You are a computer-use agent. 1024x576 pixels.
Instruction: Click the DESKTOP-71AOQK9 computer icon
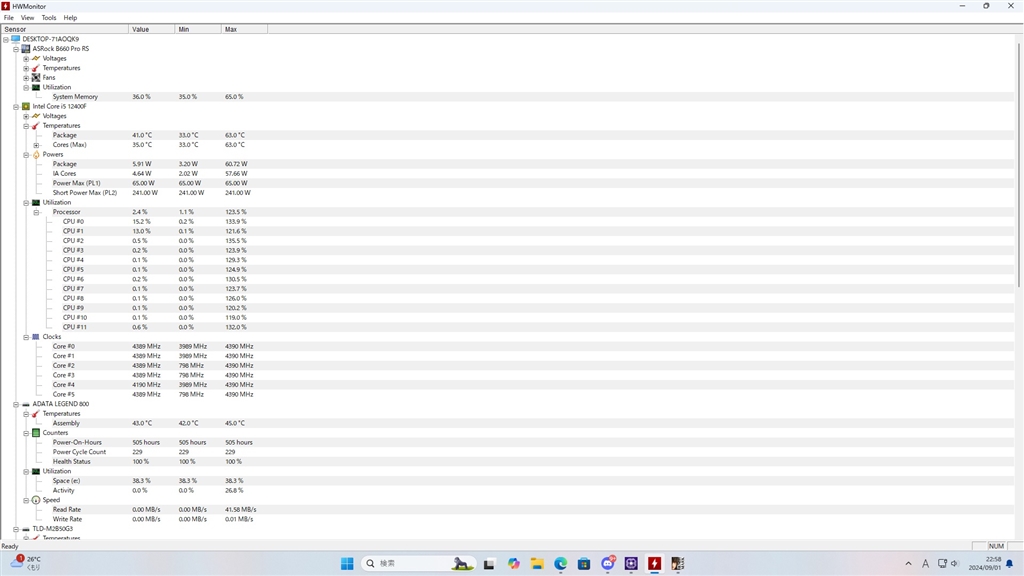pos(16,39)
